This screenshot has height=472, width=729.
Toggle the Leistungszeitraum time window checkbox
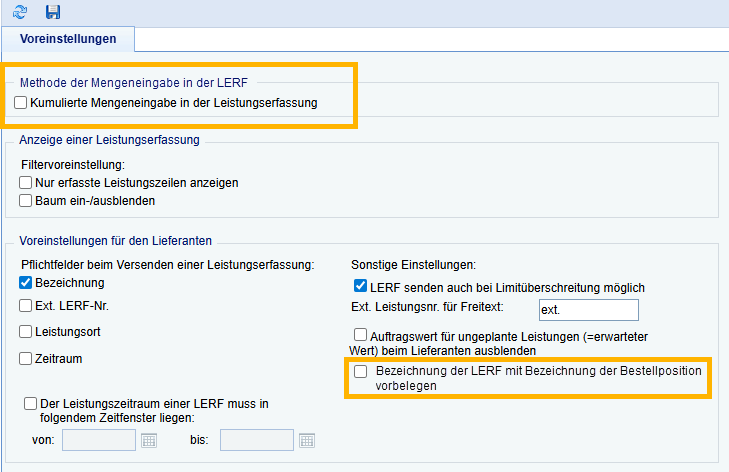point(31,403)
